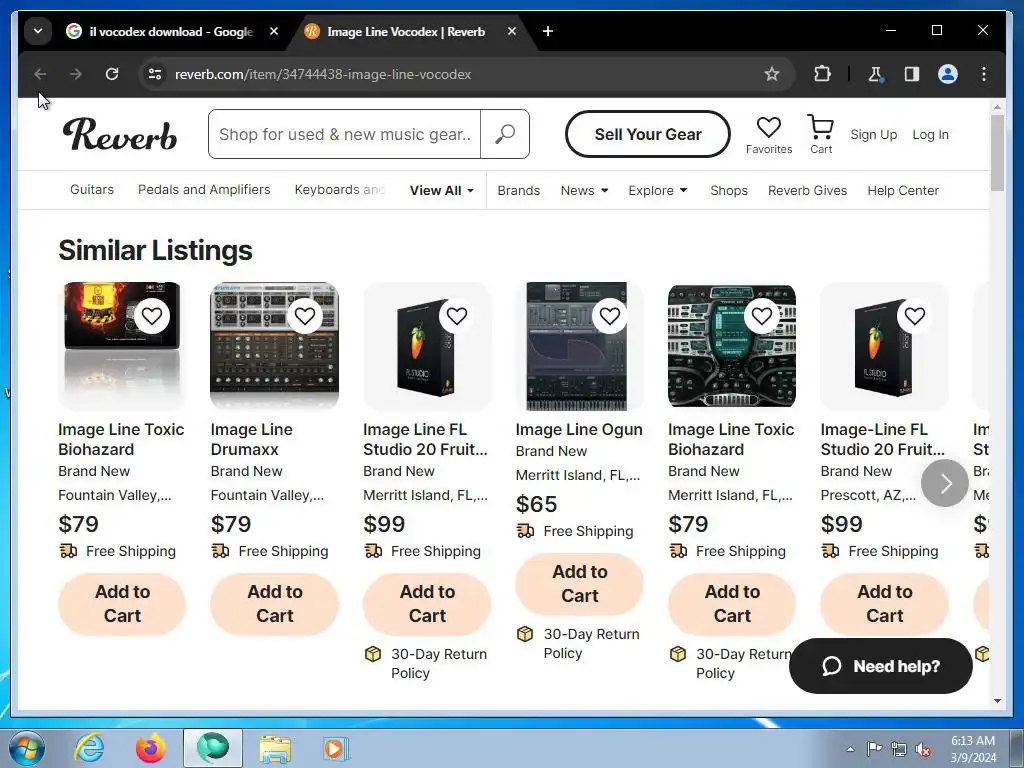Favorite the first Image Line Toxic Biohazard
This screenshot has width=1024, height=768.
click(x=152, y=316)
